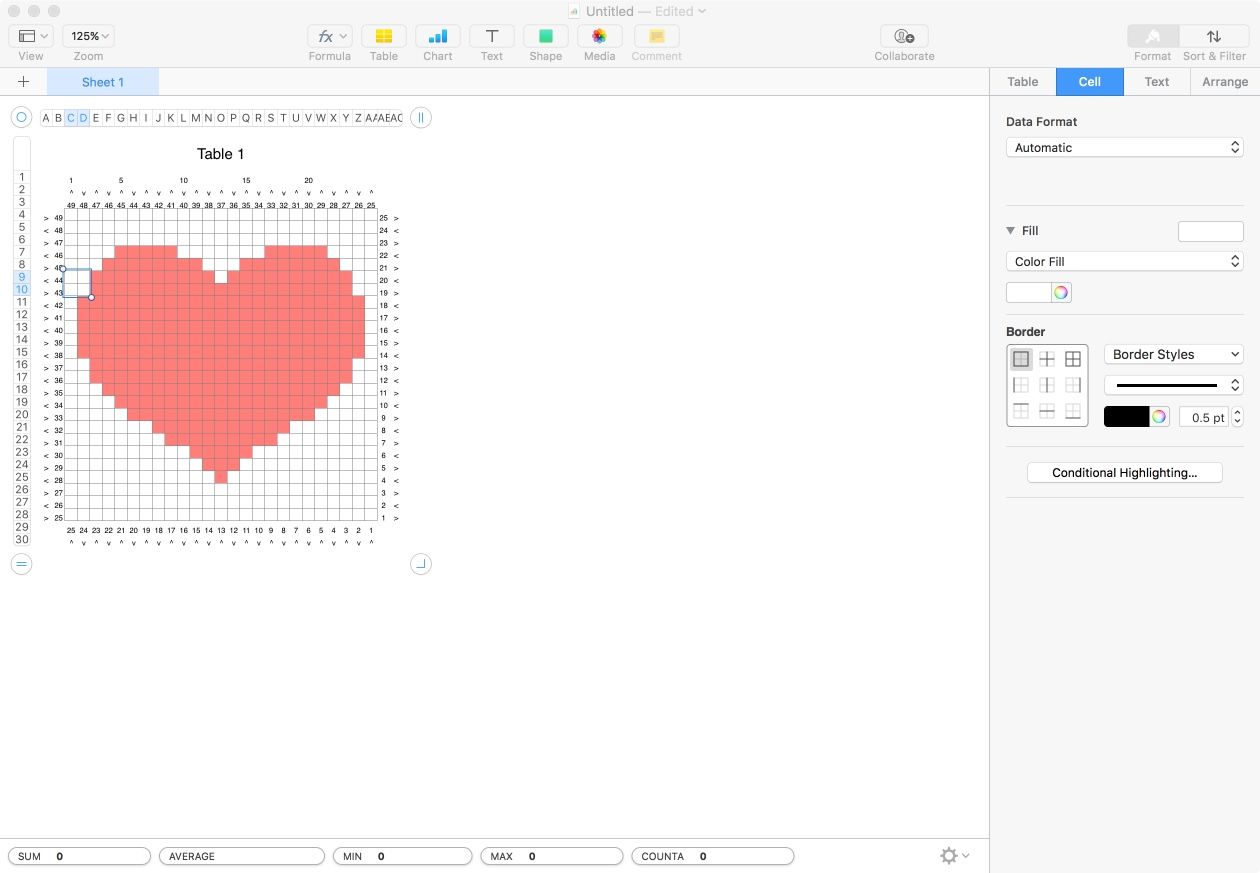
Task: Add a new sheet with the plus button
Action: point(24,82)
